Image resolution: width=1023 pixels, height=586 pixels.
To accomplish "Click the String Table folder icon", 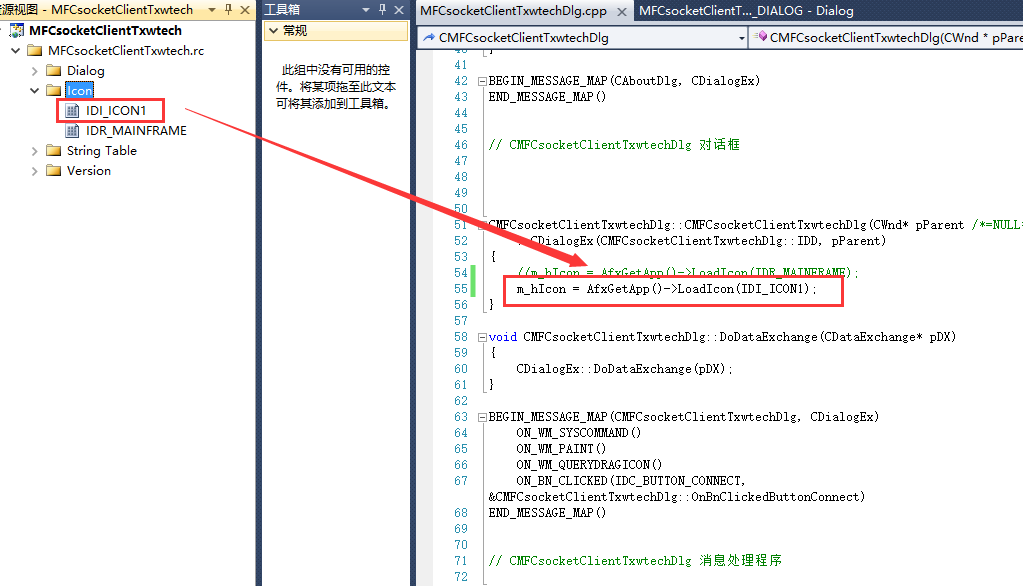I will pyautogui.click(x=54, y=151).
